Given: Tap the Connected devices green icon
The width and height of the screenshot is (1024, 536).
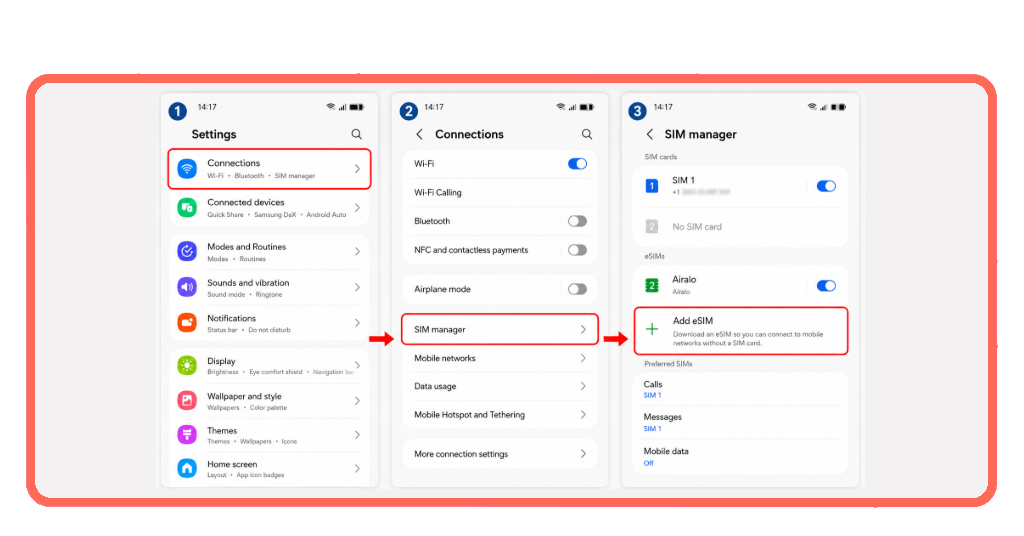Looking at the screenshot, I should 187,208.
